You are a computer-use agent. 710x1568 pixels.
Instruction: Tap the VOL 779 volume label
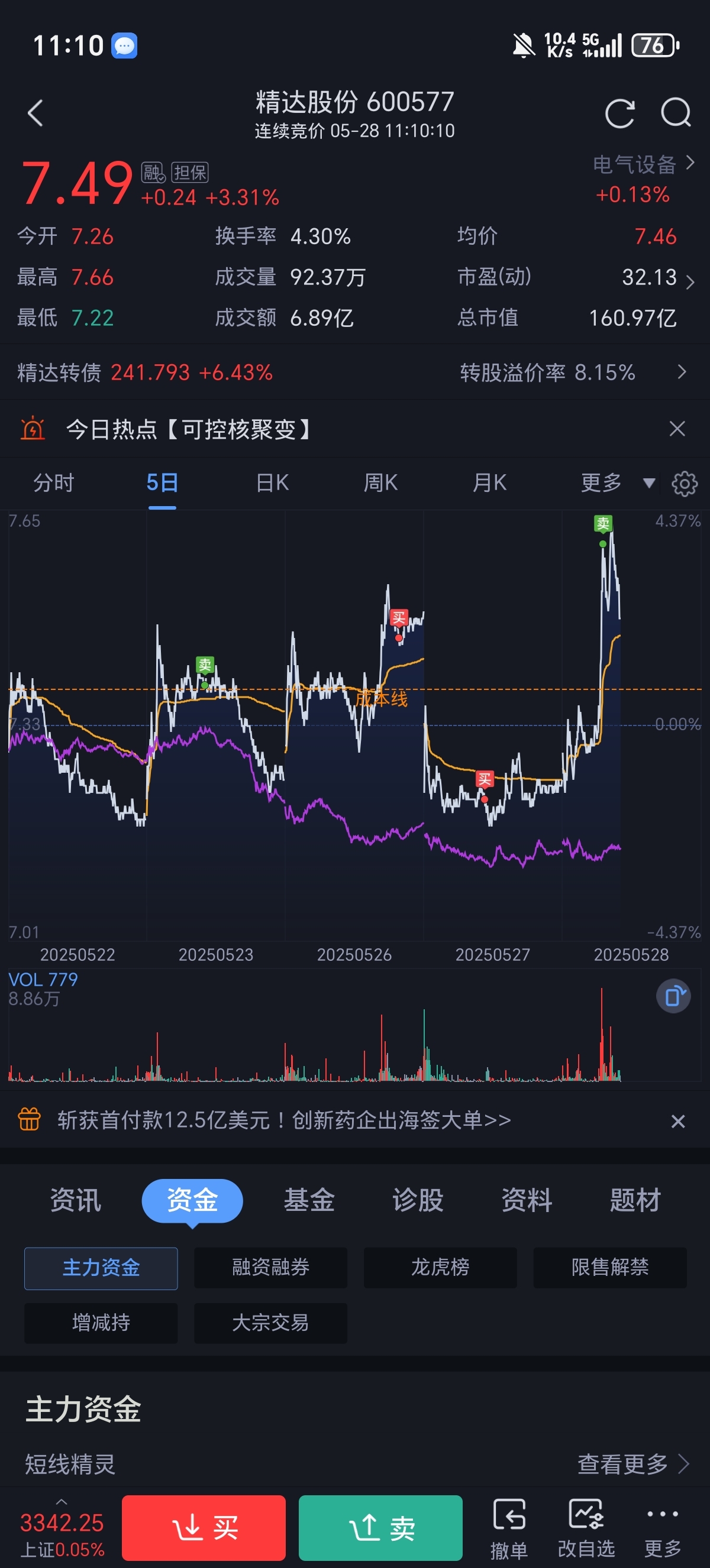[43, 979]
